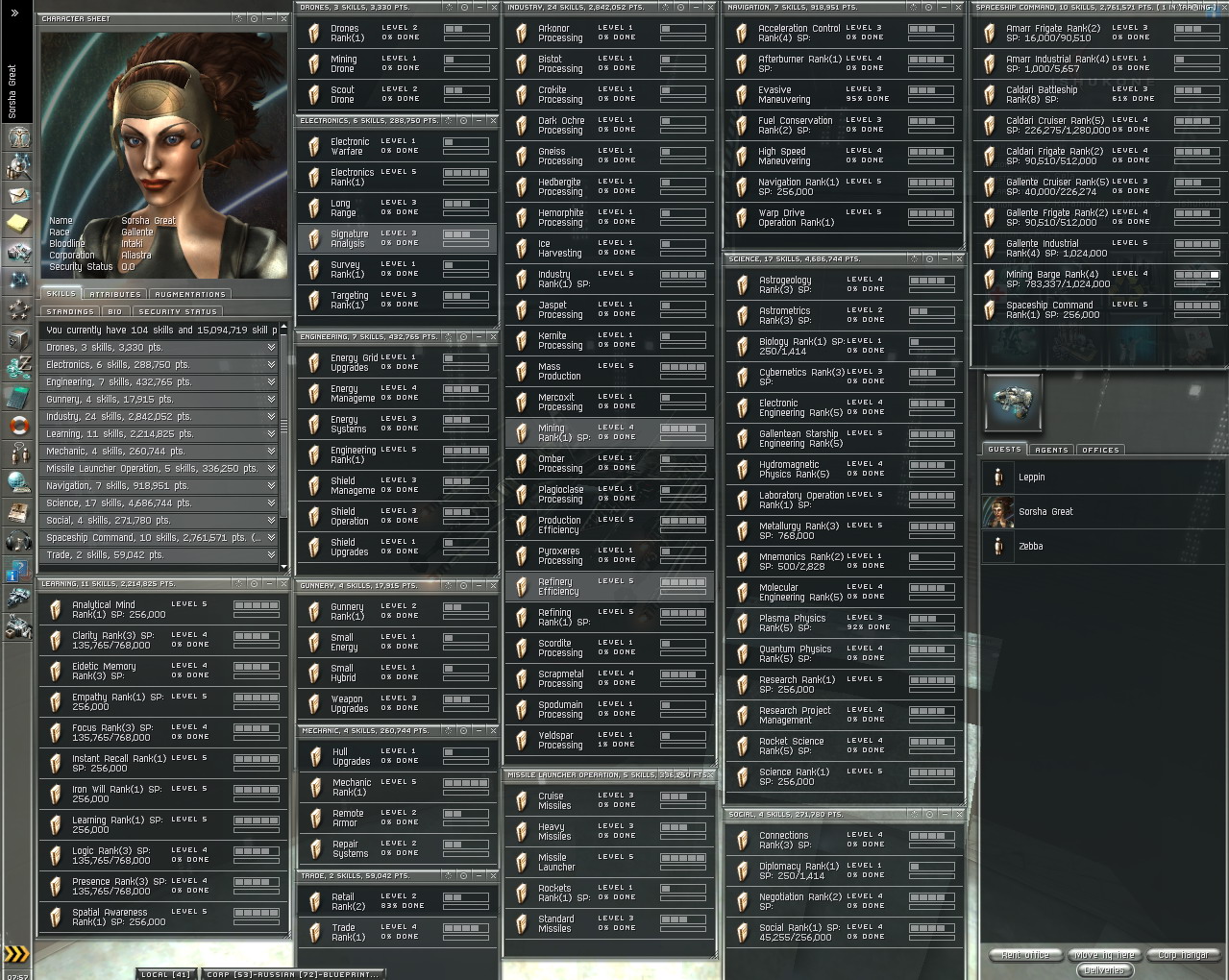Click the Caldari Battleship skill book icon
This screenshot has width=1229, height=980.
click(989, 95)
